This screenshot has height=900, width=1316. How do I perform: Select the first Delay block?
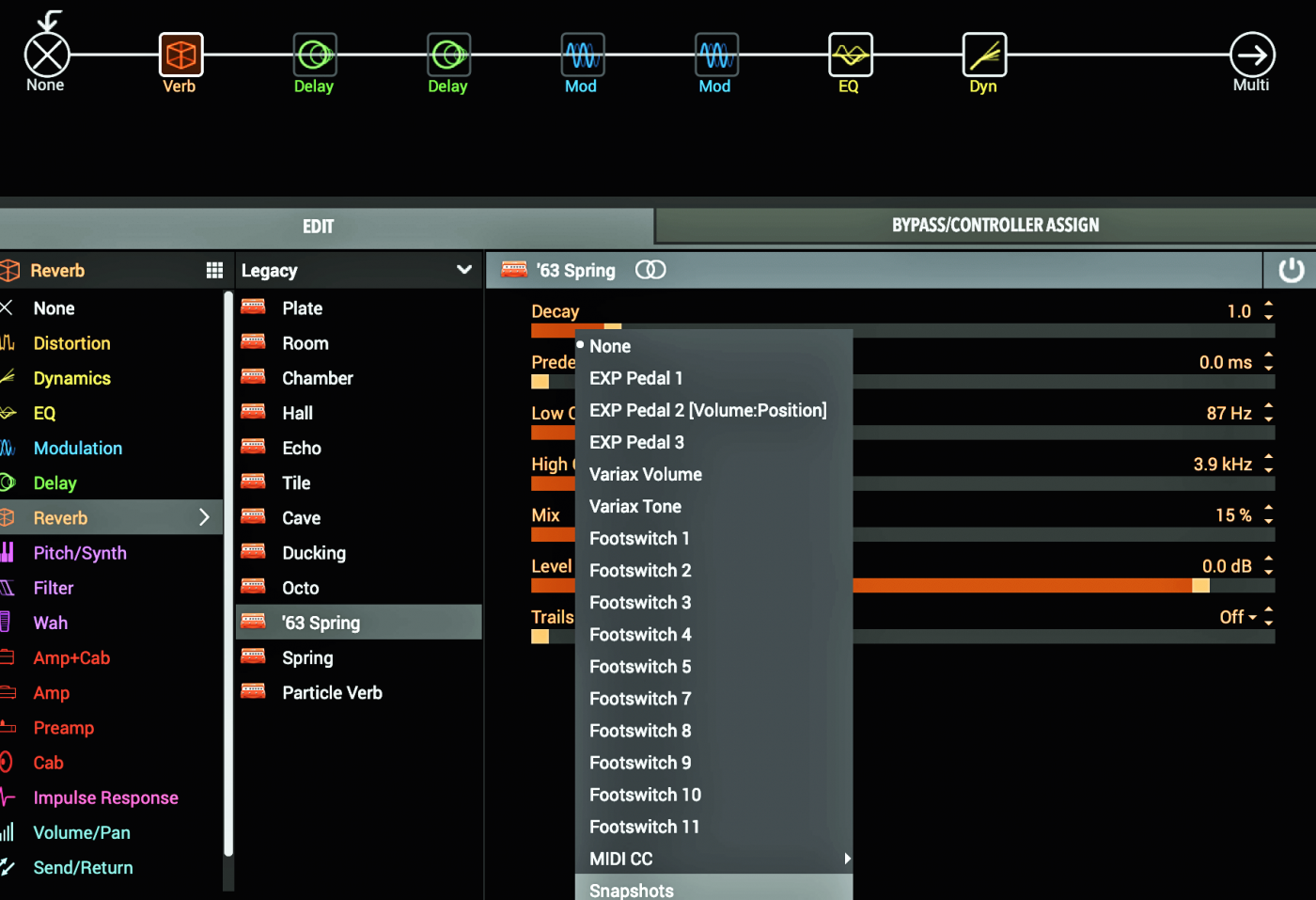(x=315, y=55)
